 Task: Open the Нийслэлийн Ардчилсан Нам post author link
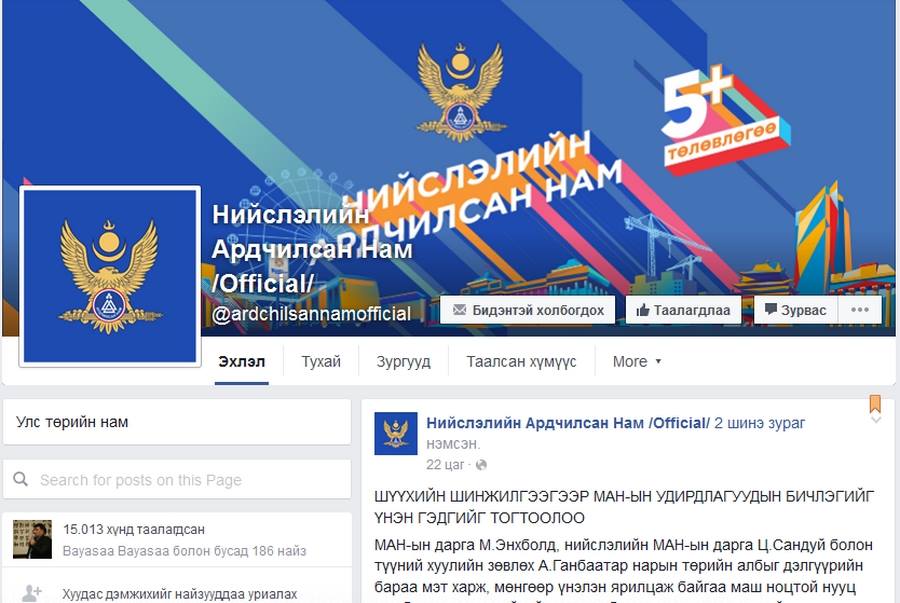tap(568, 423)
